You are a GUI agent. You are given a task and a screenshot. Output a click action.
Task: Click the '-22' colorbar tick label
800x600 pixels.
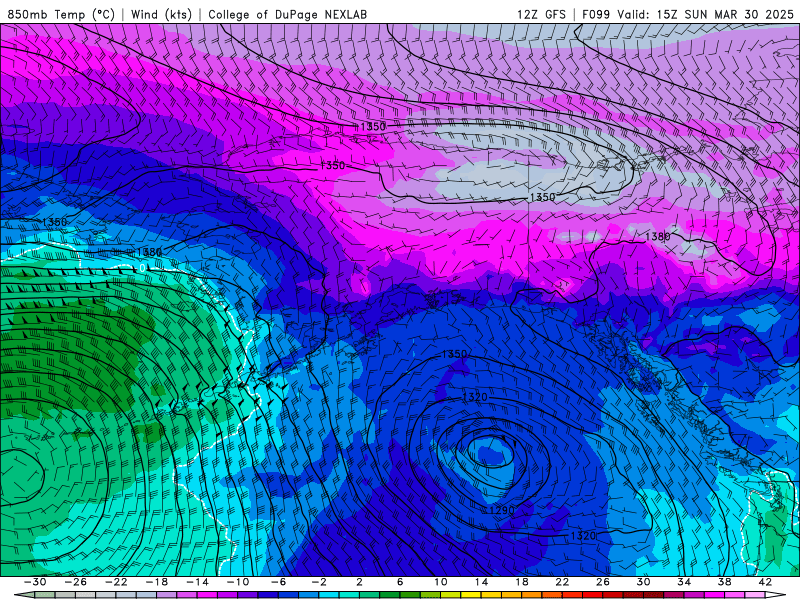[116, 582]
